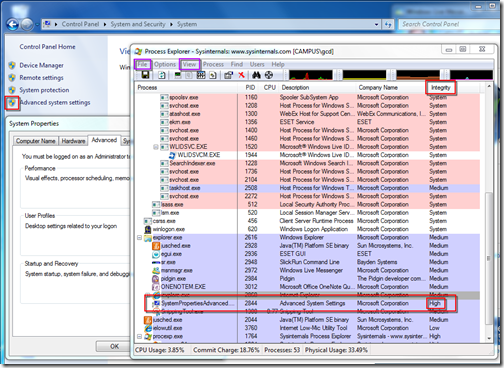The image size is (504, 368).
Task: Select the lsass.exe process row
Action: 307,205
